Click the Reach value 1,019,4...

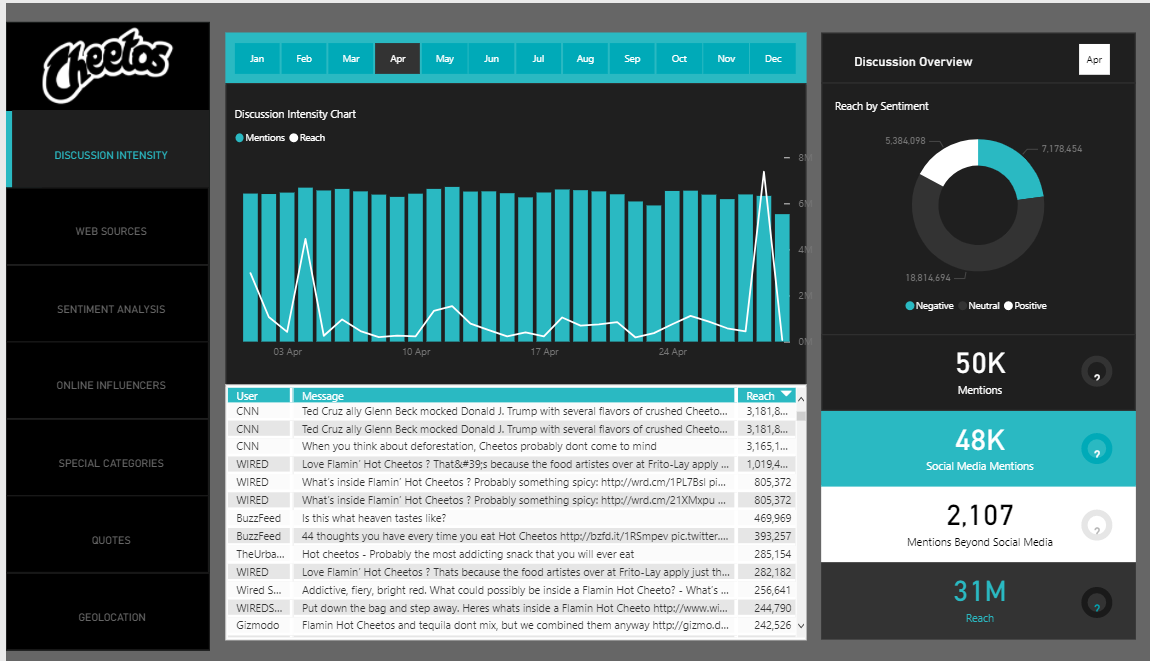click(x=767, y=464)
